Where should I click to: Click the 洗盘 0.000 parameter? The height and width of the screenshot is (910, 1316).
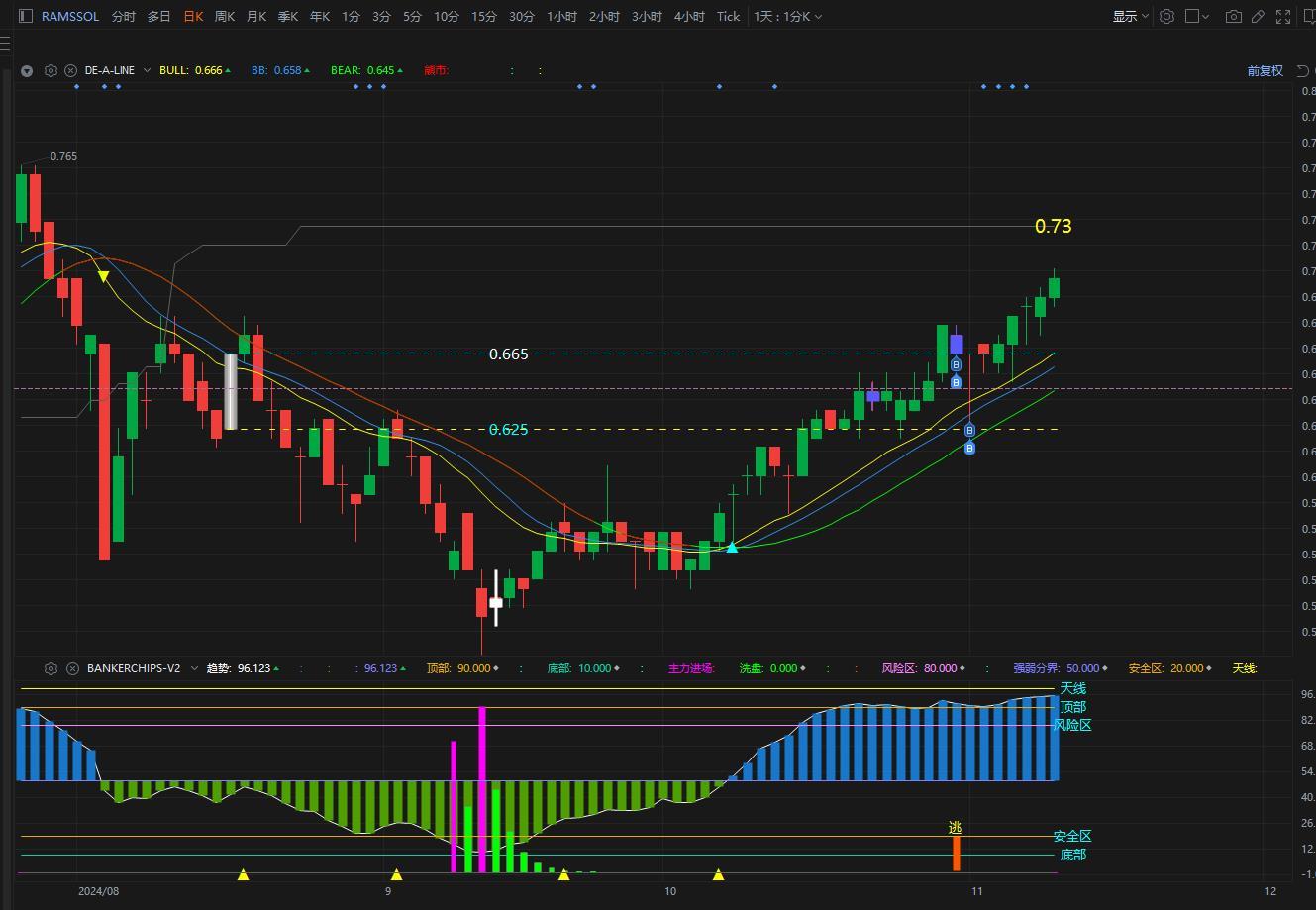pyautogui.click(x=771, y=668)
